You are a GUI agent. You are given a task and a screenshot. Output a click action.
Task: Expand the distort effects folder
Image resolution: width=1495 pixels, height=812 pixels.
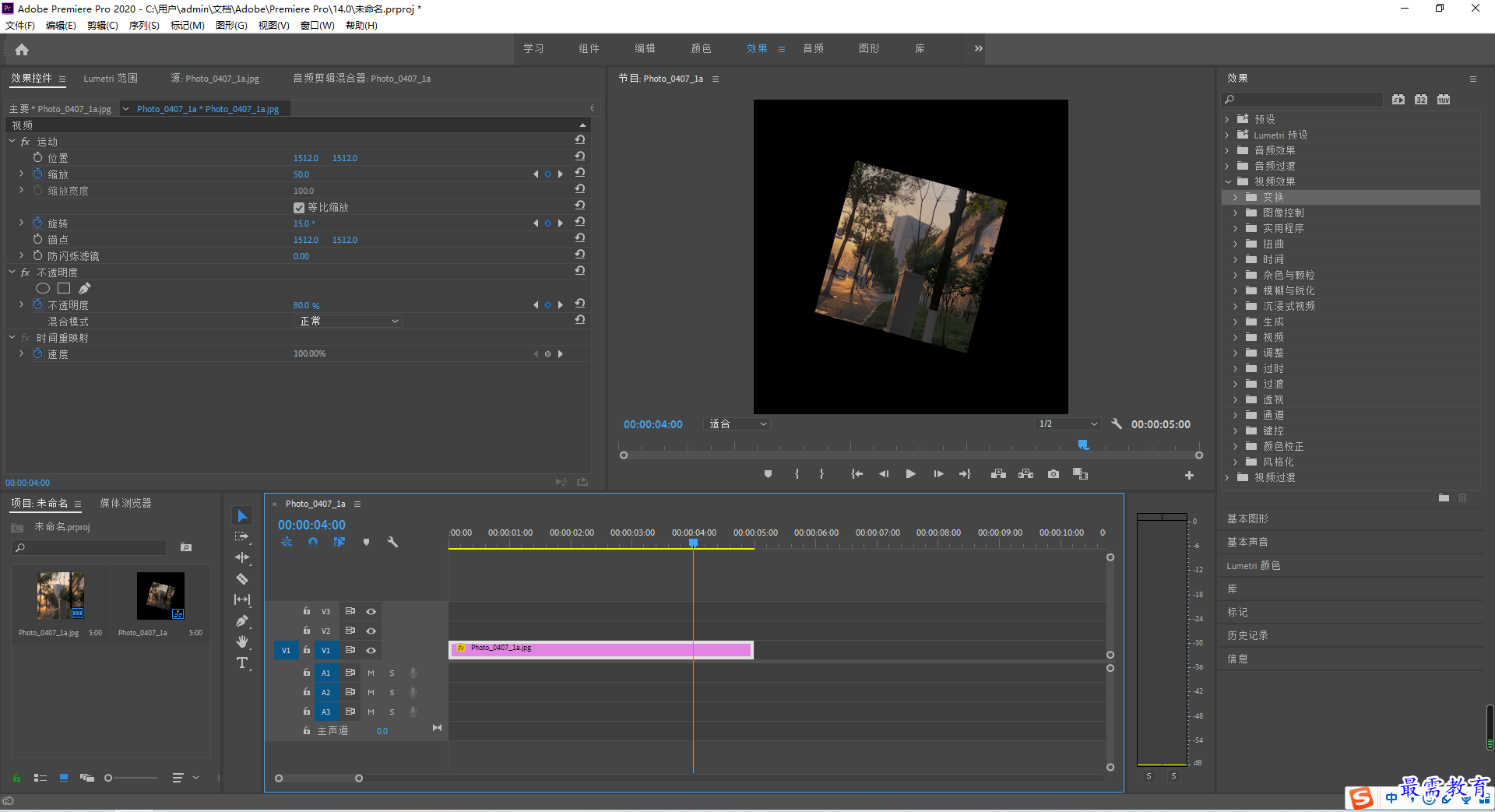coord(1235,244)
